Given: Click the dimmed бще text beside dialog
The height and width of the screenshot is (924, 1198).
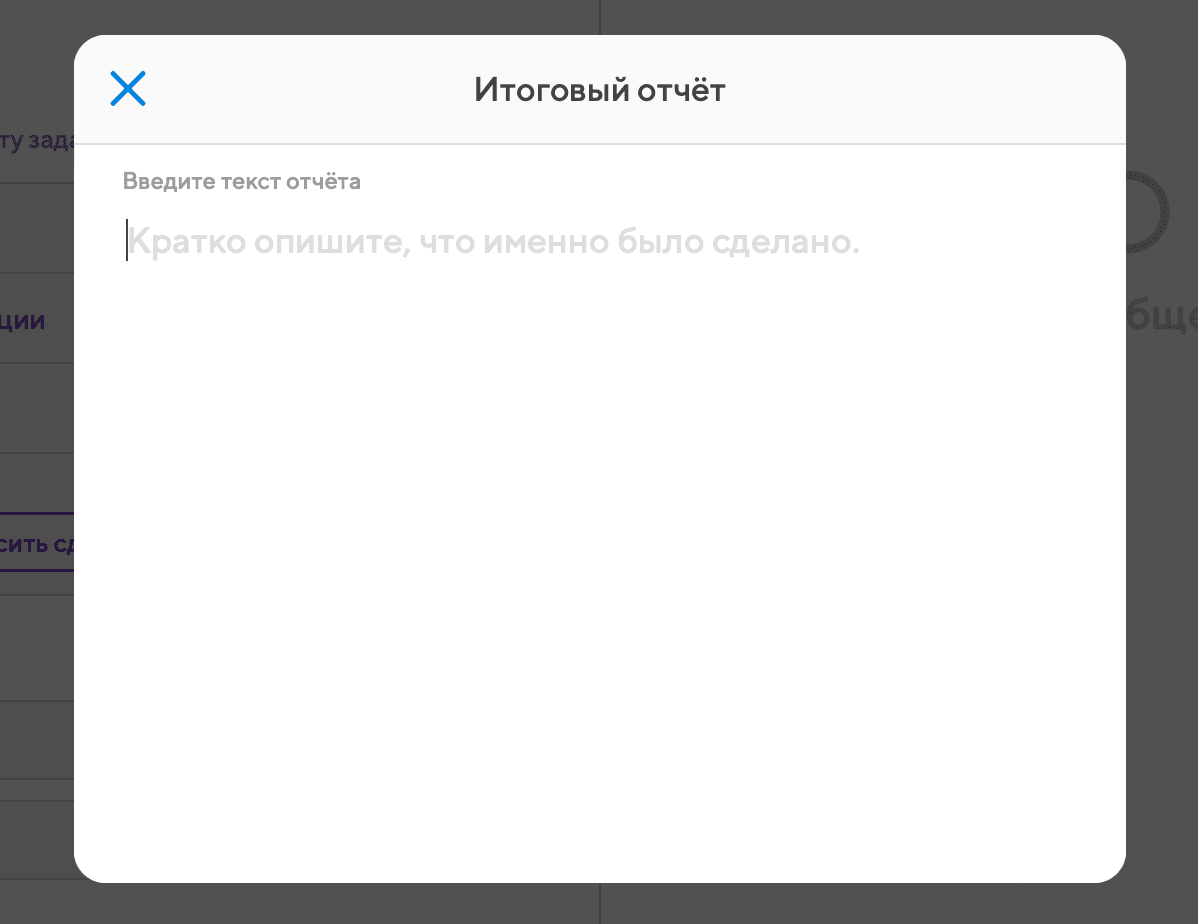Looking at the screenshot, I should tap(1161, 316).
